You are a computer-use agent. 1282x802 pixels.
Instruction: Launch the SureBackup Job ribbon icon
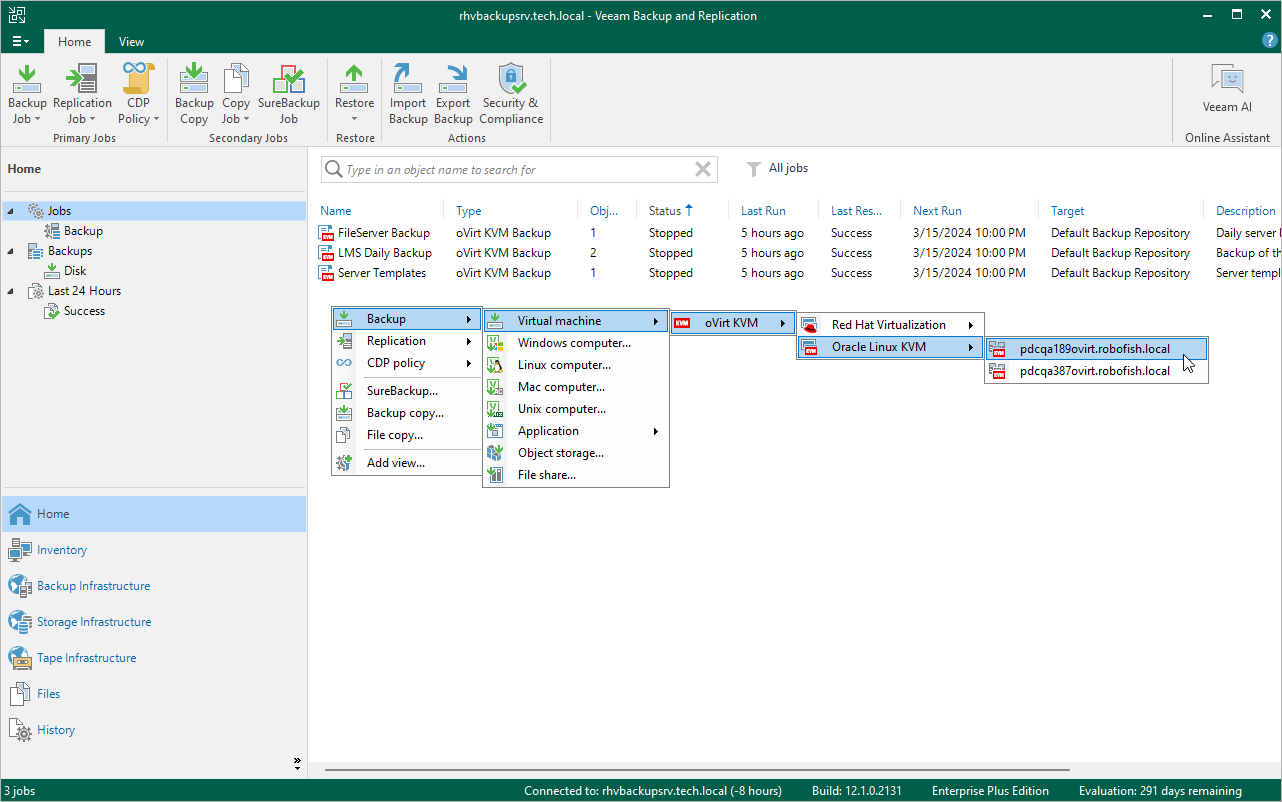[x=288, y=94]
